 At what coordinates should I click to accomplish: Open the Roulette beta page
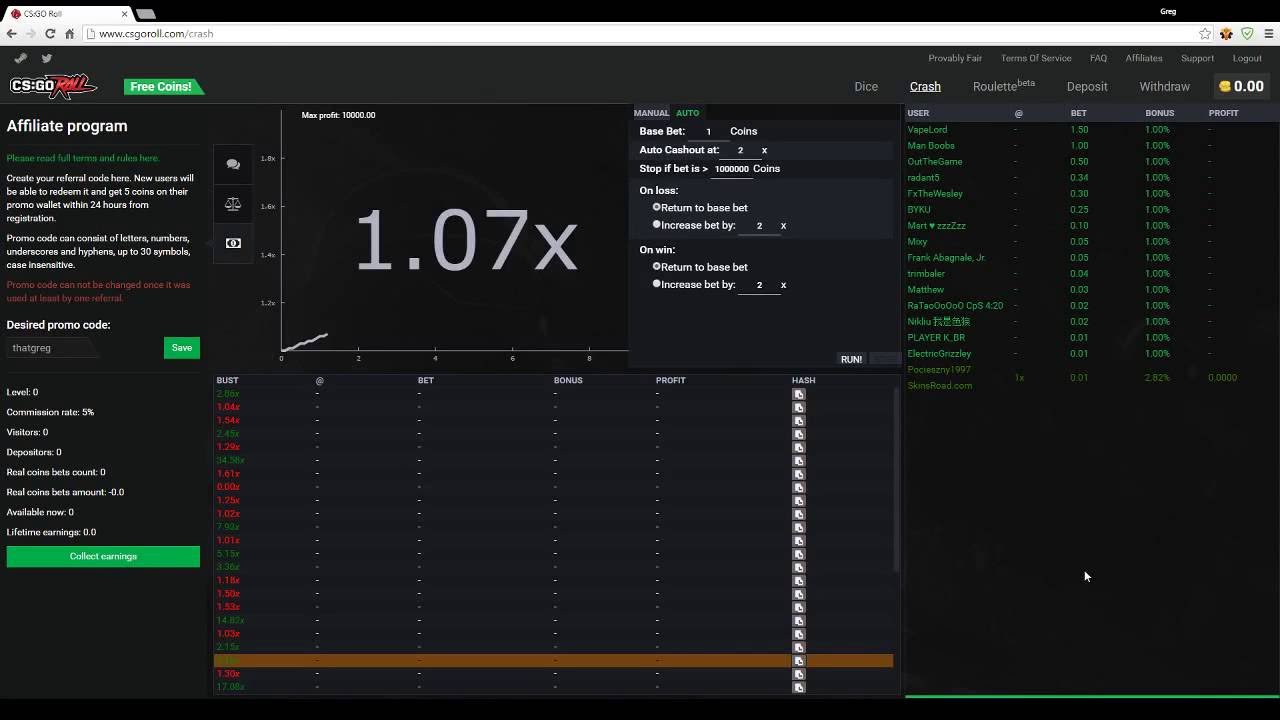tap(1004, 86)
